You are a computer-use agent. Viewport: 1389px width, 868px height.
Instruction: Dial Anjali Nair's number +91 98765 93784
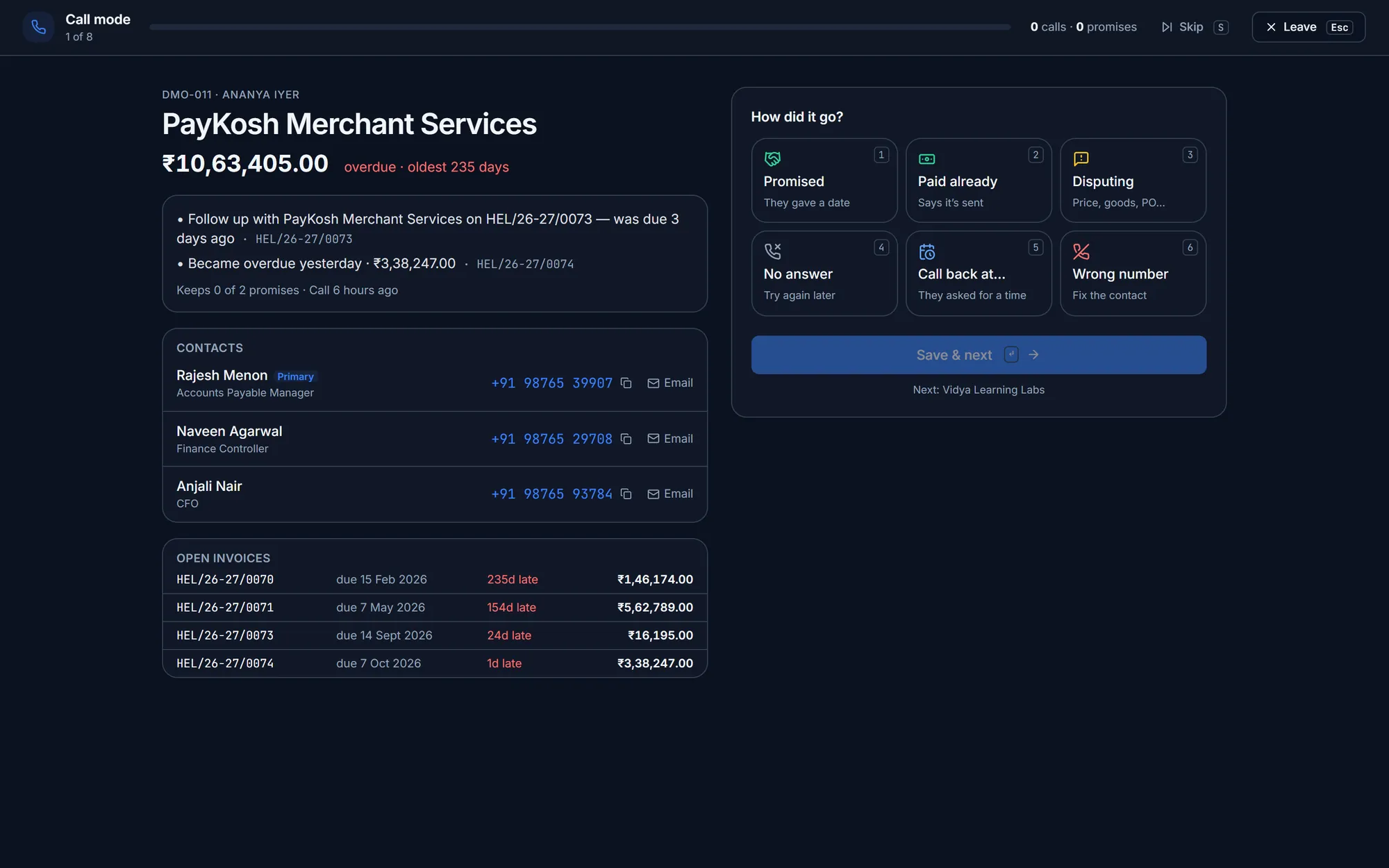coord(551,494)
